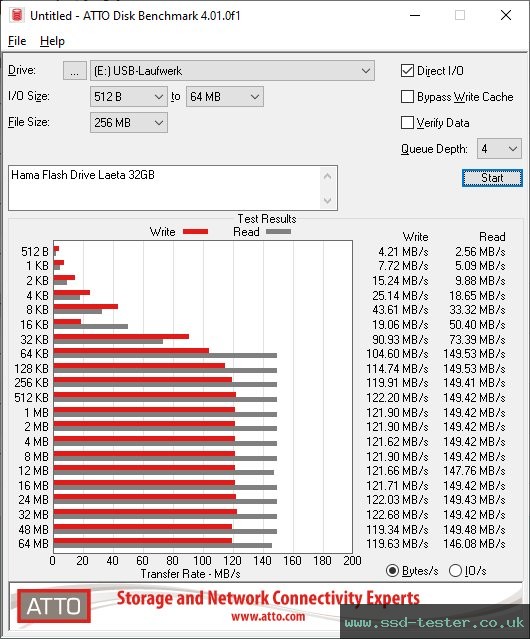Click the 512 KB read value 149.42 MB/s
Image resolution: width=530 pixels, height=639 pixels.
pyautogui.click(x=474, y=398)
